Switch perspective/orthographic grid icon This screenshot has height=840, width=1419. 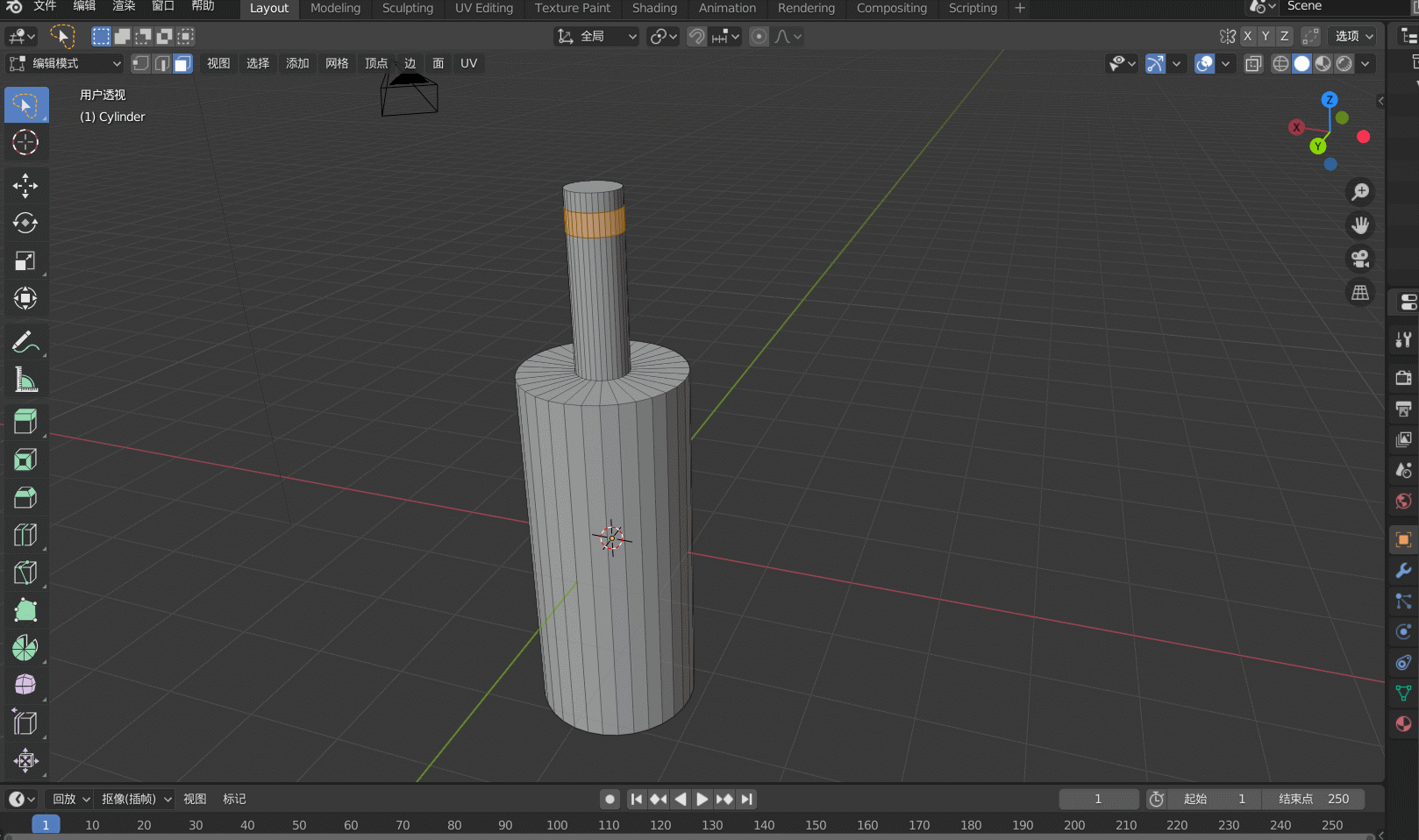click(1360, 293)
